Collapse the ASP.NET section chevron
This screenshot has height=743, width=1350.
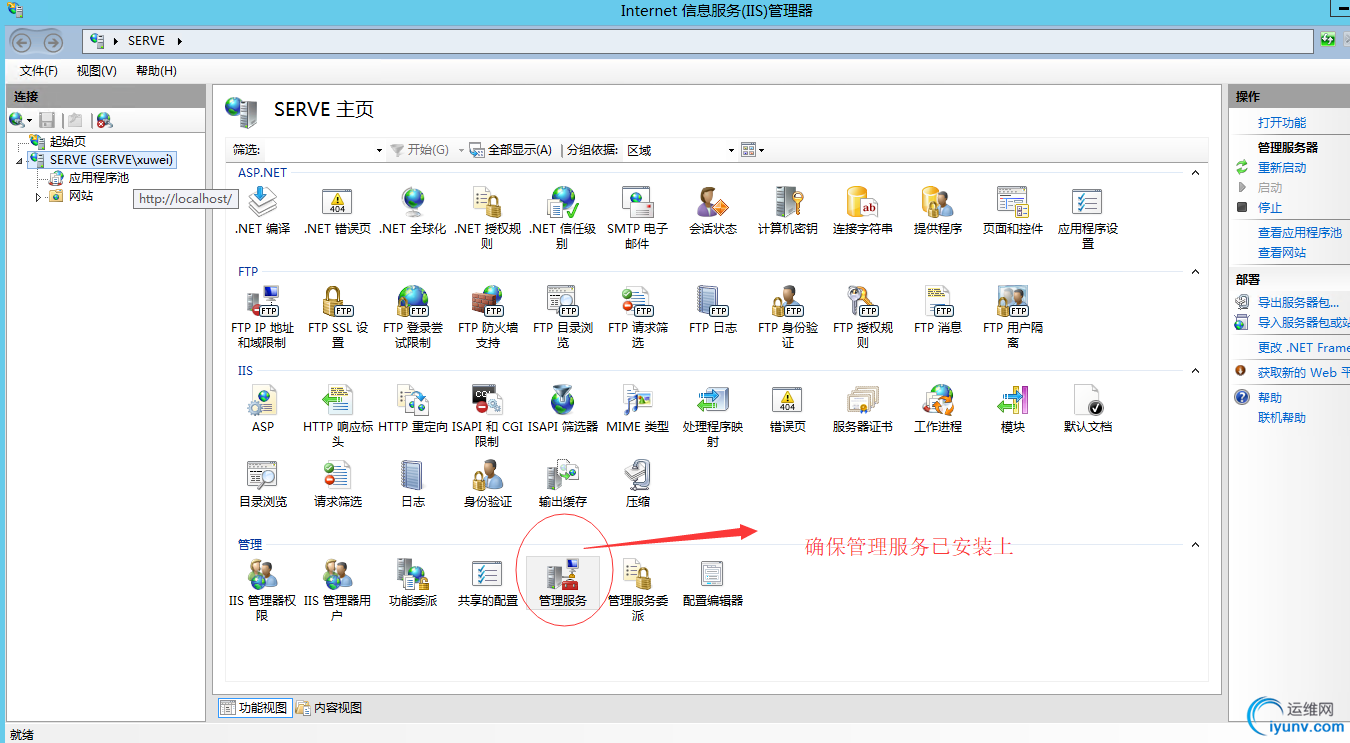[x=1196, y=172]
